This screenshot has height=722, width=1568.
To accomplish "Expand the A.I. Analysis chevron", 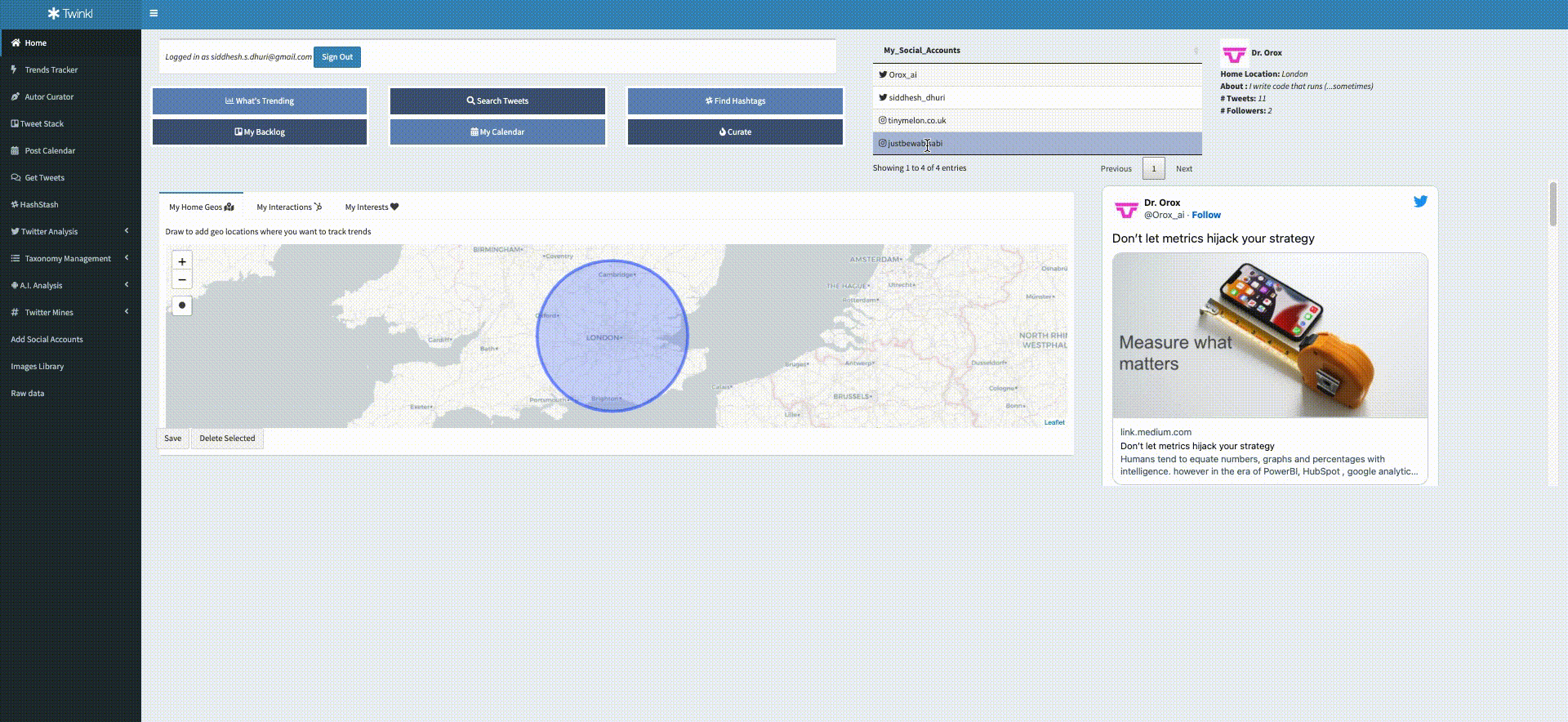I will [127, 285].
